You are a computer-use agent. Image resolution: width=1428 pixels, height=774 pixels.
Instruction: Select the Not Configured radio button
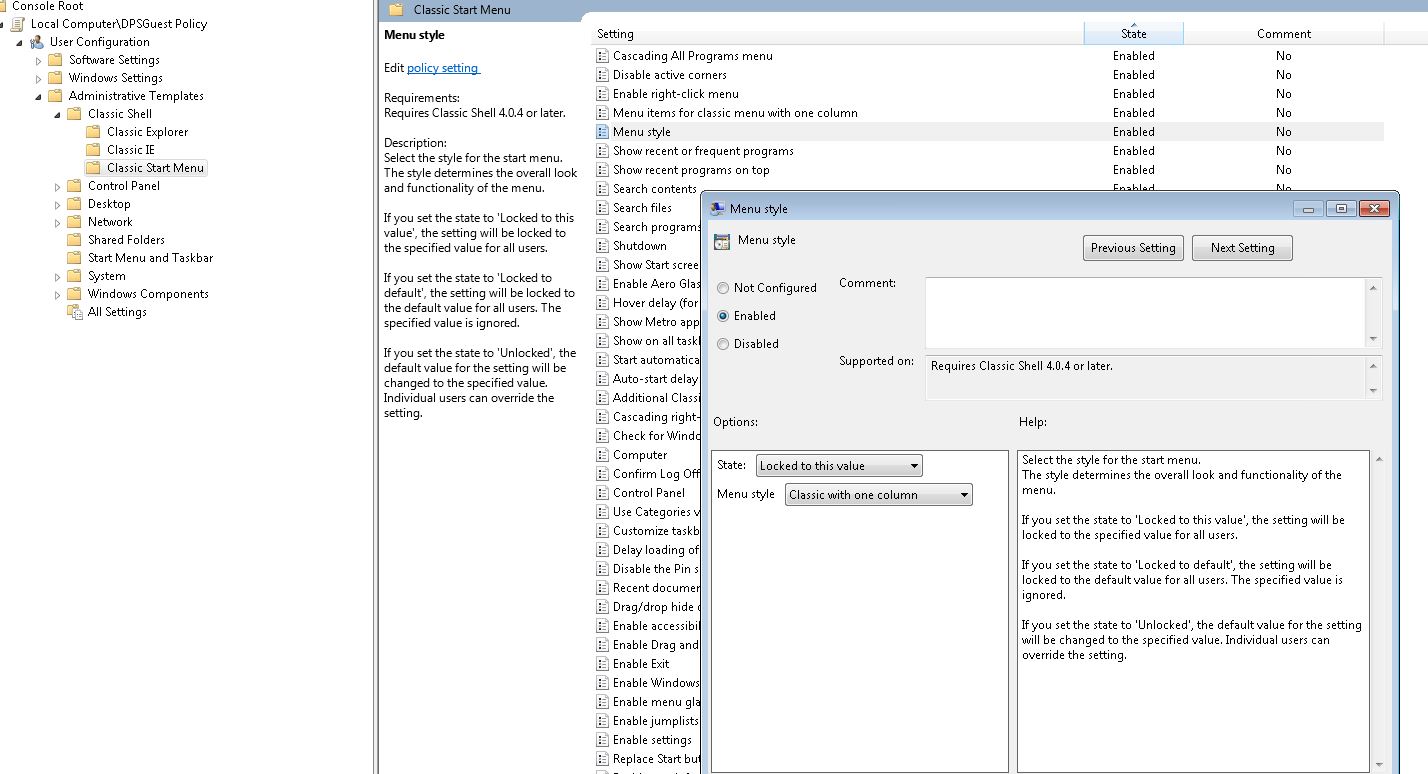pyautogui.click(x=723, y=288)
